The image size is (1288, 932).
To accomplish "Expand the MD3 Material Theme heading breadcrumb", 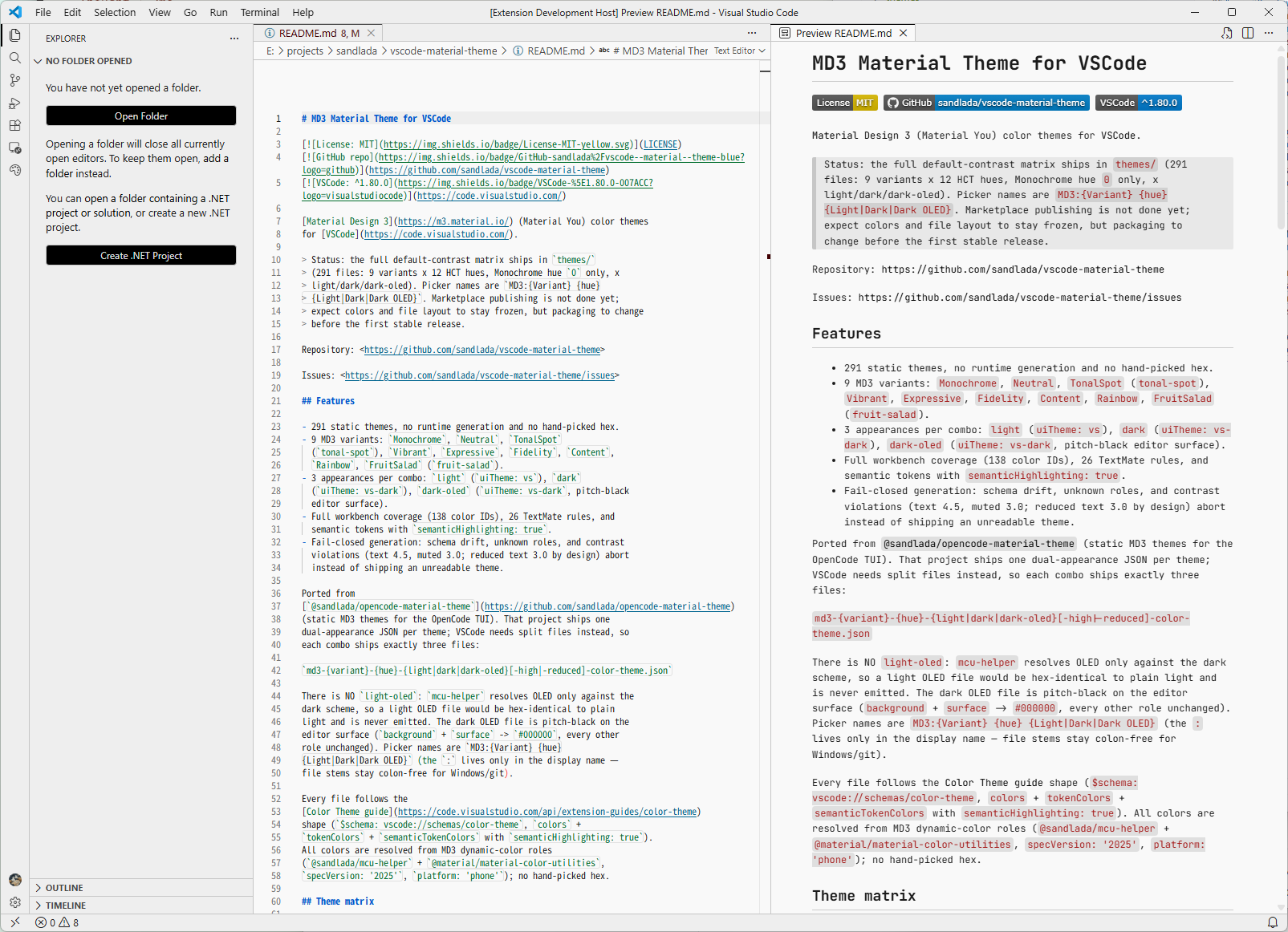I will [653, 51].
